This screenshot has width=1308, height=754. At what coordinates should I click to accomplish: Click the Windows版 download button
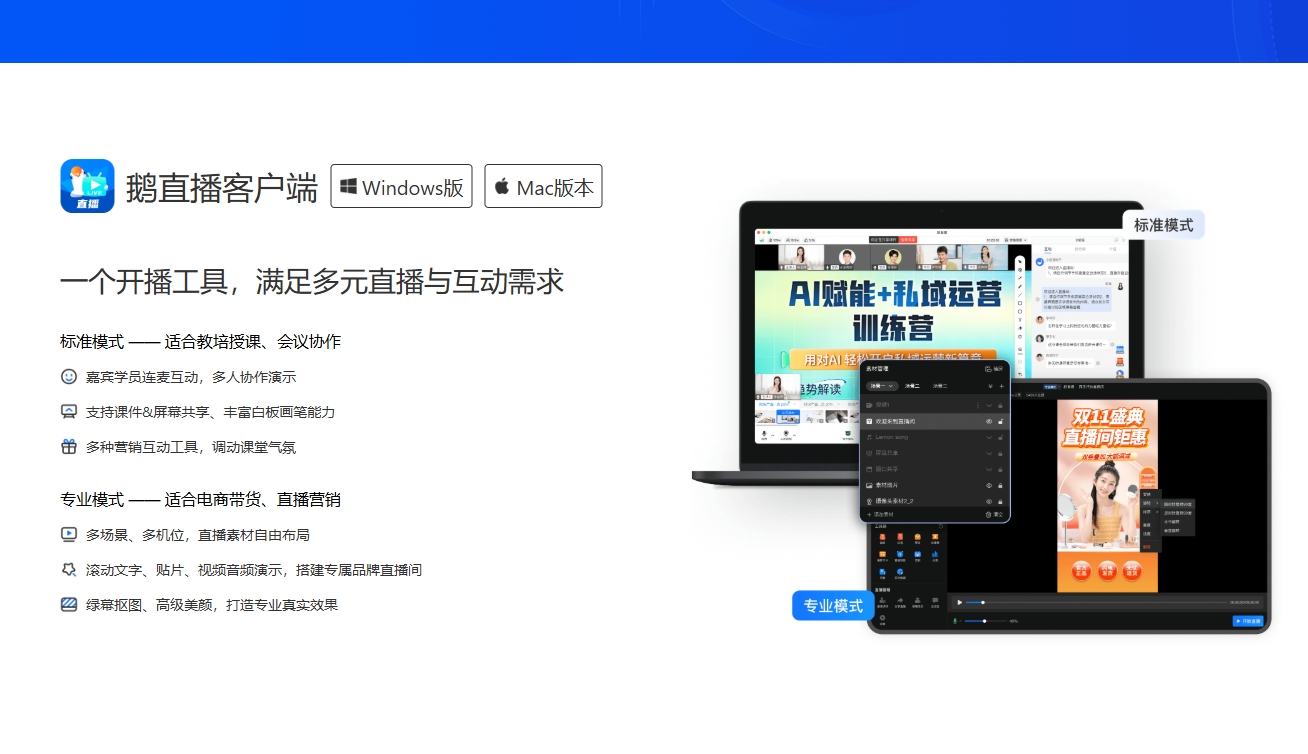401,186
